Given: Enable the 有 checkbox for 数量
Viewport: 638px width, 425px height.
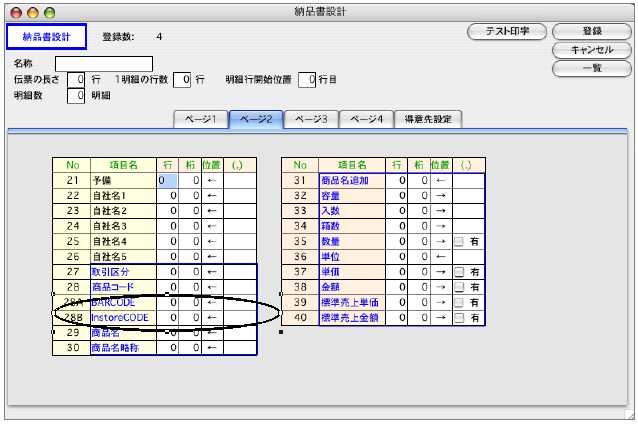Looking at the screenshot, I should (x=459, y=241).
